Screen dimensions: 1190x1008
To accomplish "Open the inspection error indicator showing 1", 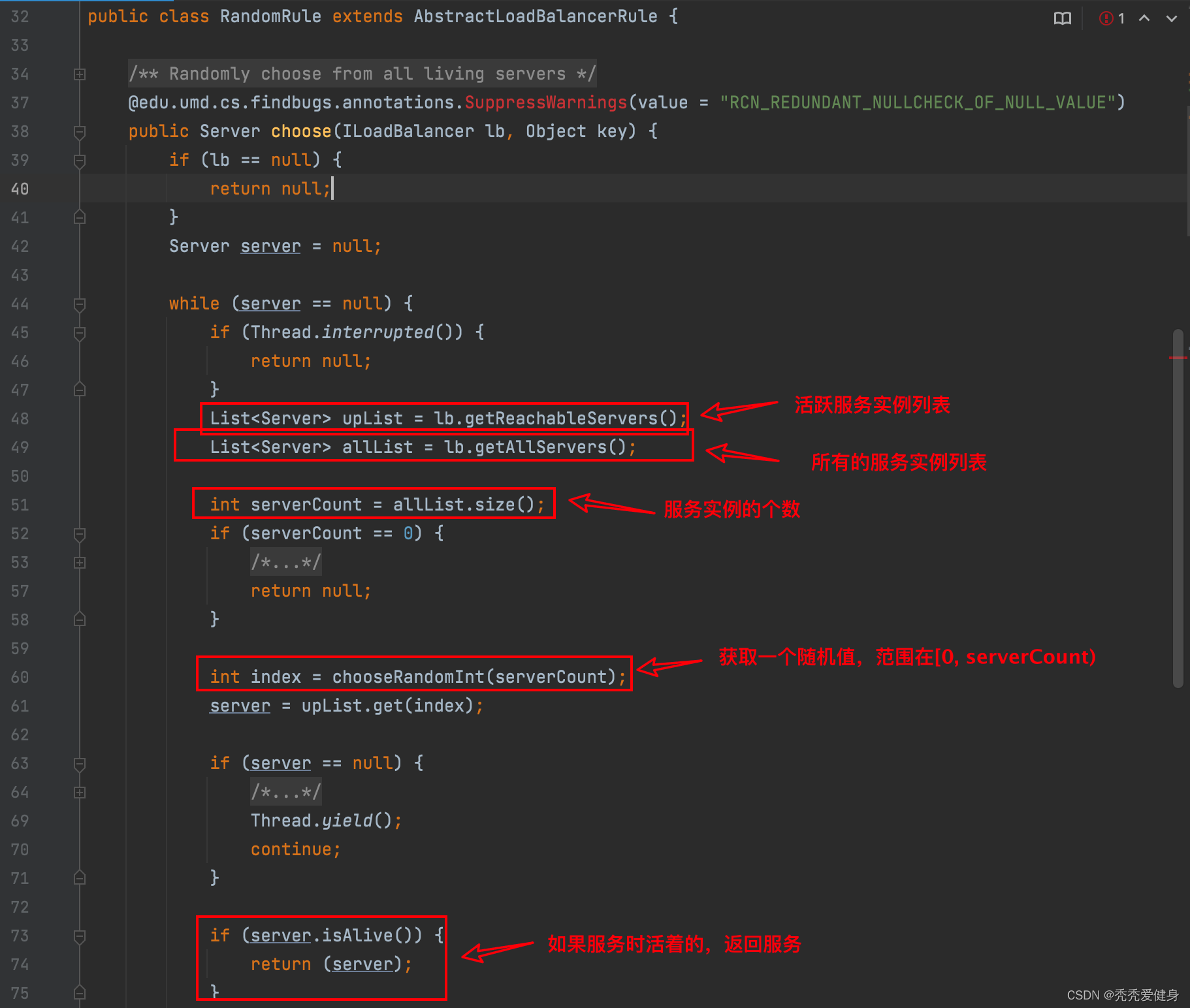I will (1112, 18).
